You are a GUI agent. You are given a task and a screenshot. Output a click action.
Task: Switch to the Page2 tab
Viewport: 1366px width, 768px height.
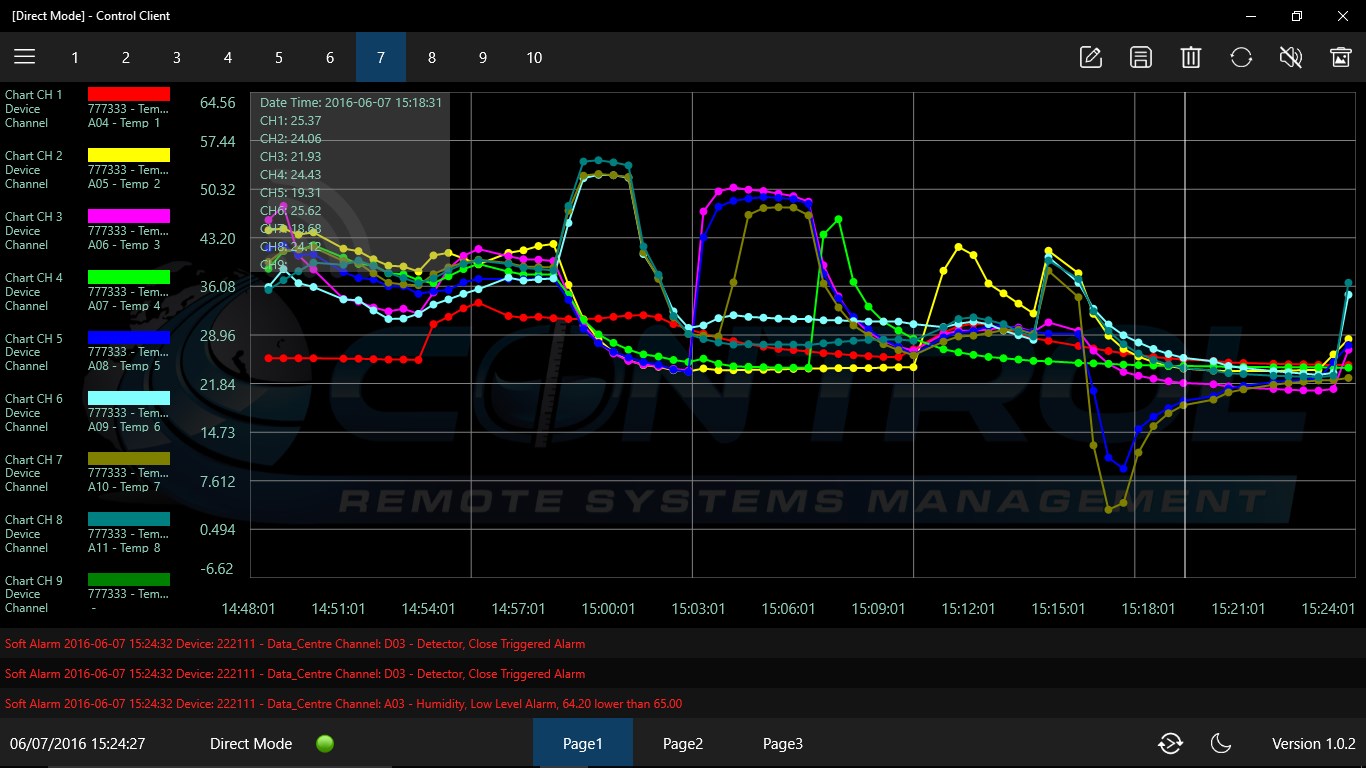pos(683,743)
